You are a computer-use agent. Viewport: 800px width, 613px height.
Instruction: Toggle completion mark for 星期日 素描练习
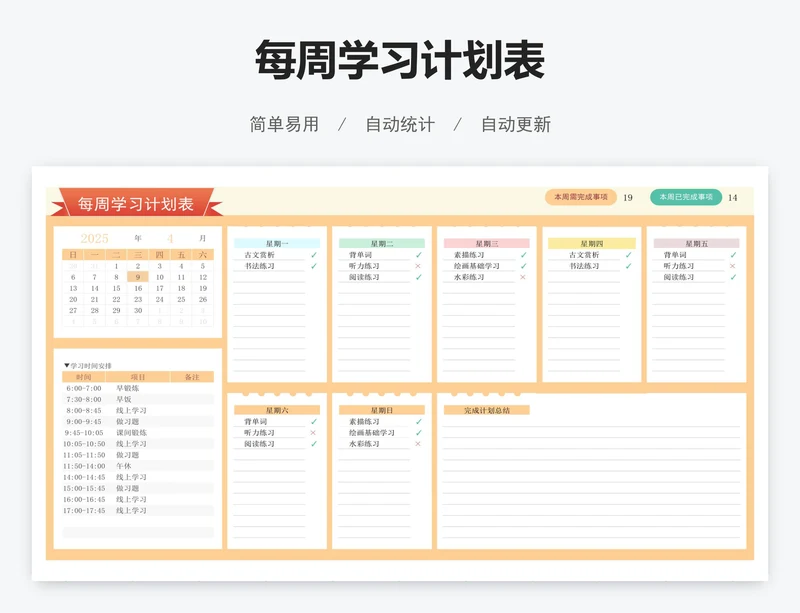[x=419, y=422]
